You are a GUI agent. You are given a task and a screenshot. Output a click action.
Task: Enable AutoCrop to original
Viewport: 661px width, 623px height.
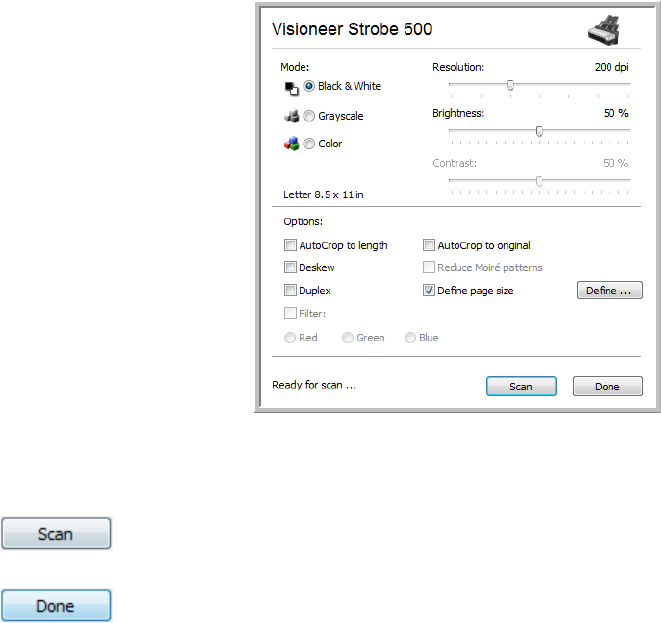pos(429,245)
